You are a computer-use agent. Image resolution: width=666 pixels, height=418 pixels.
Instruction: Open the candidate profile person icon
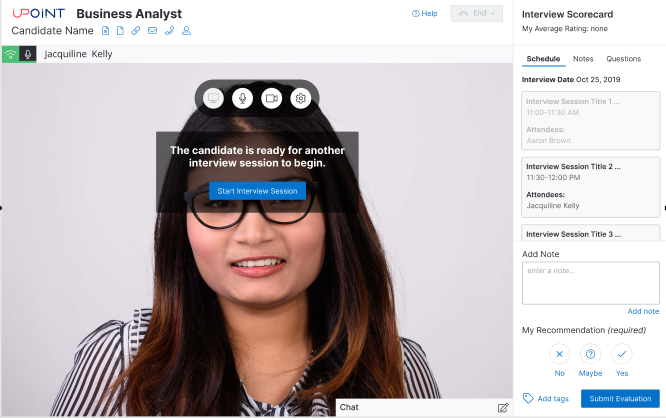tap(186, 31)
